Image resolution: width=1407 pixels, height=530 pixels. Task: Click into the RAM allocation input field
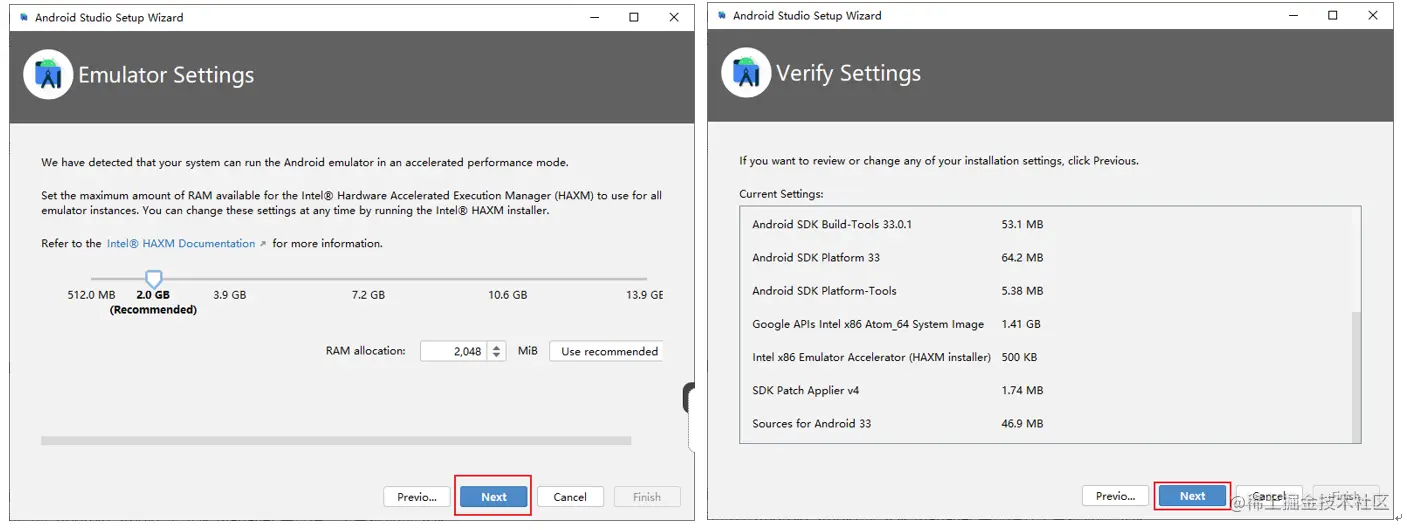pyautogui.click(x=453, y=351)
